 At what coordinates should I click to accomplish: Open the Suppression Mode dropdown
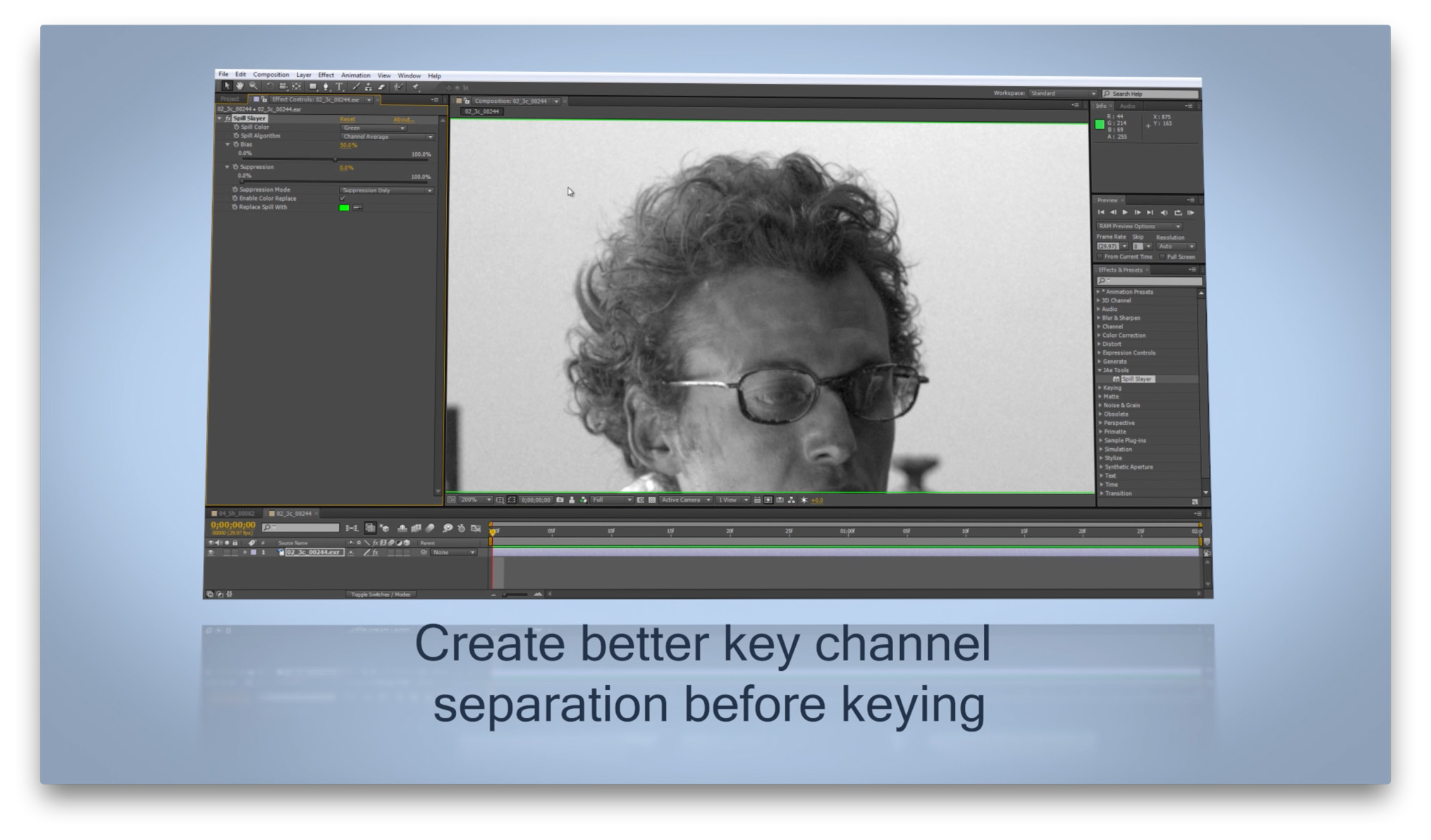(x=386, y=190)
